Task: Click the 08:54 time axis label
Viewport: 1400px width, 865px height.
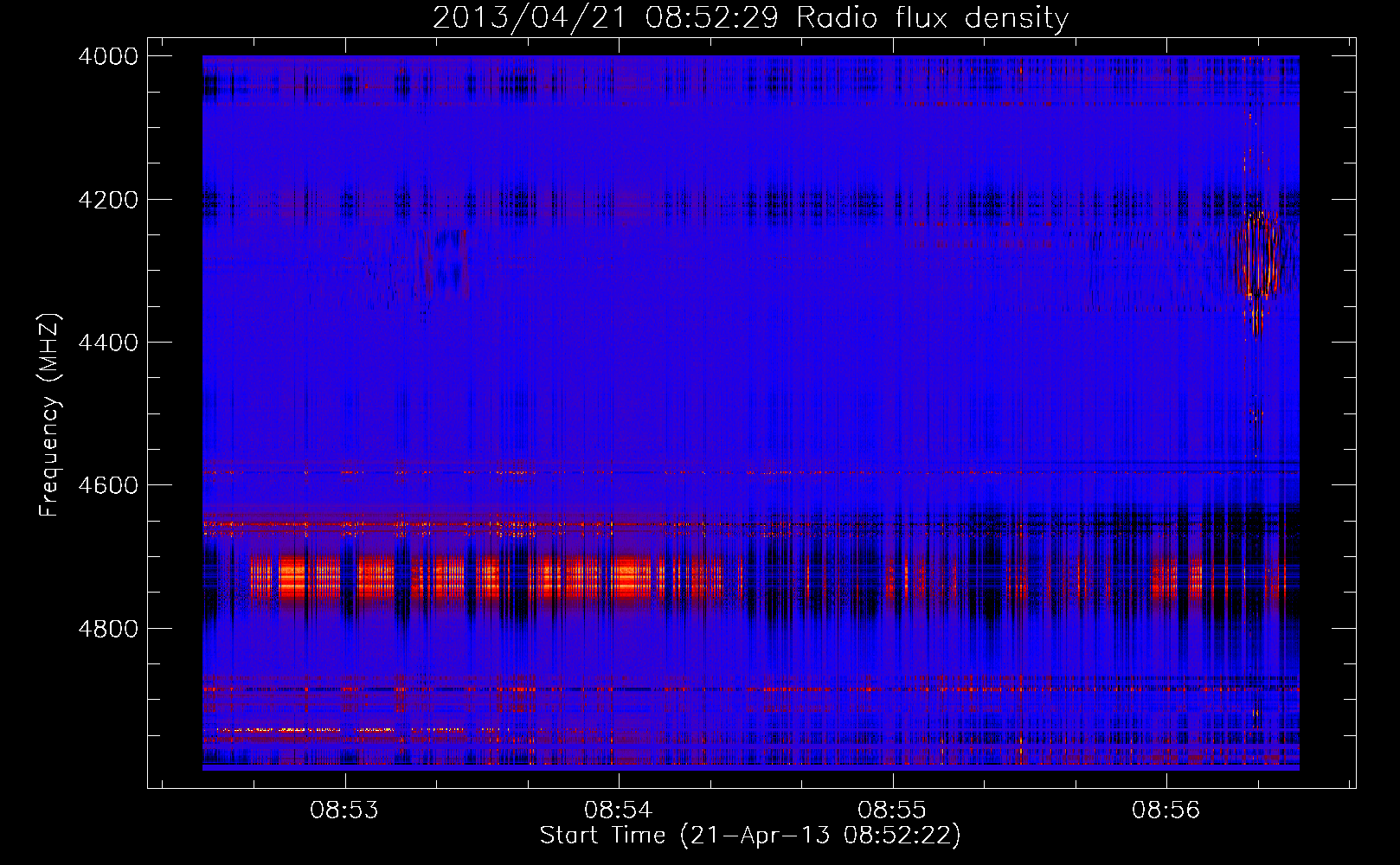Action: 618,811
